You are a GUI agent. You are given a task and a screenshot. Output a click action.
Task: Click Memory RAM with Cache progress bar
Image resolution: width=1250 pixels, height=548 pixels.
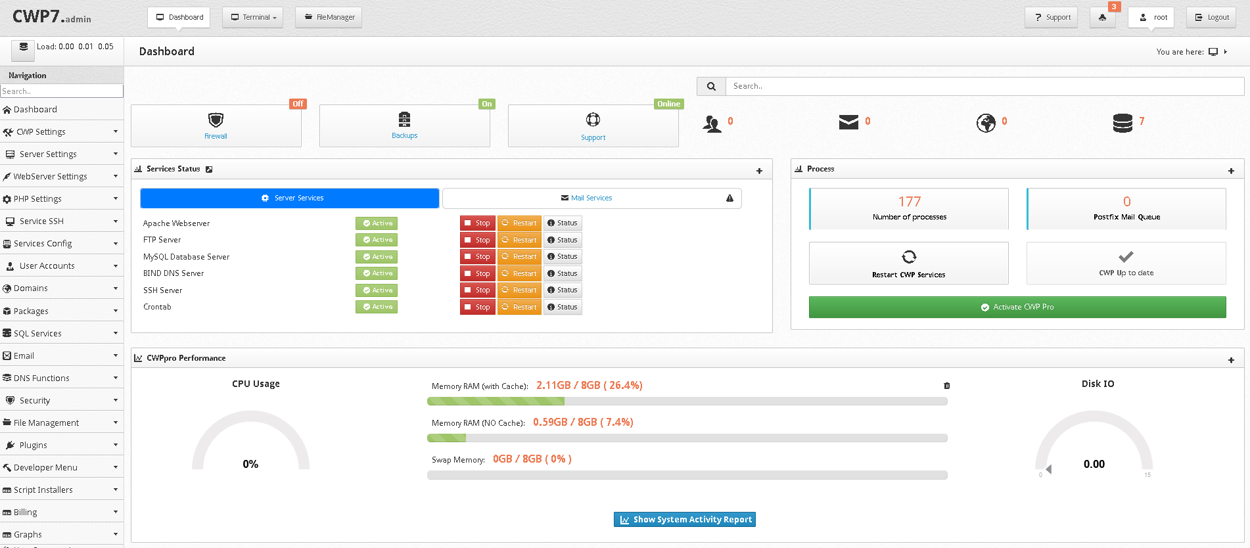click(687, 402)
